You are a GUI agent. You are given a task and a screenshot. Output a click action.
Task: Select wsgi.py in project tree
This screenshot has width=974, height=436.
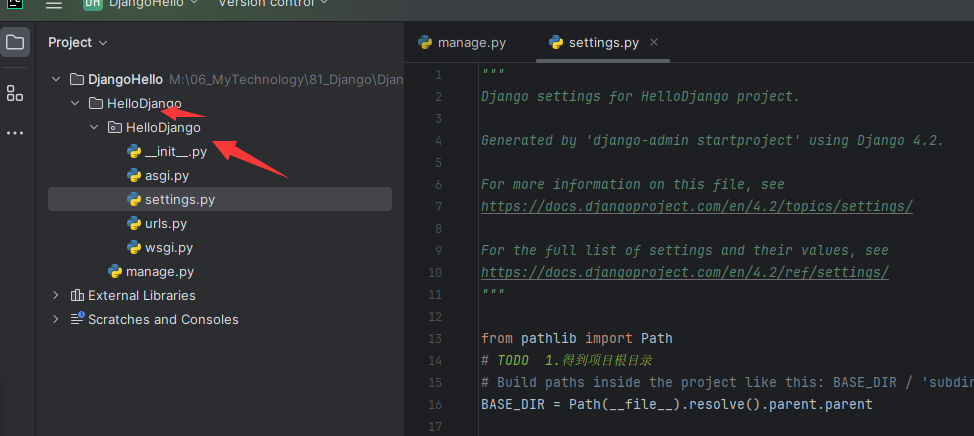pos(169,248)
